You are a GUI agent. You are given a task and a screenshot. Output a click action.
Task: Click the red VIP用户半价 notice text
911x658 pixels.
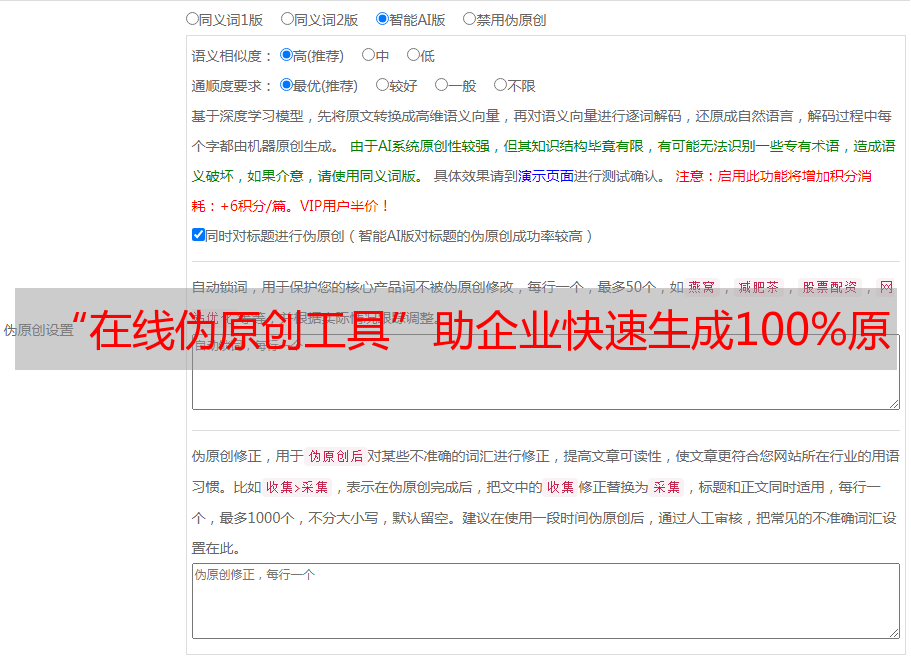345,206
